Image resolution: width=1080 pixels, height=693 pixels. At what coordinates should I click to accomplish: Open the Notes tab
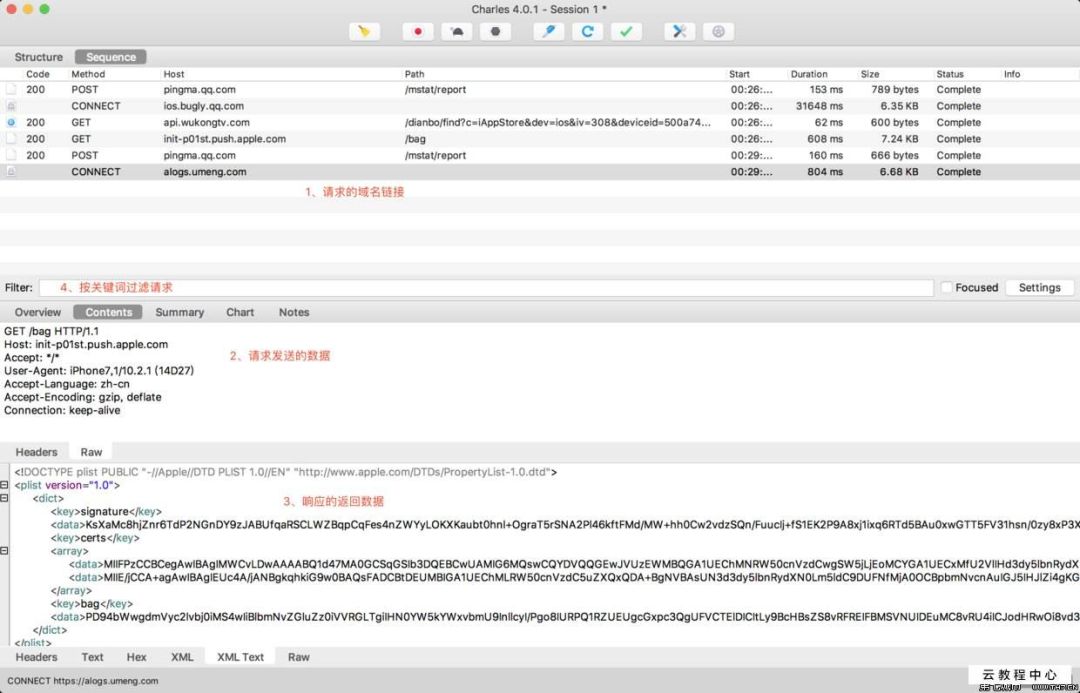(x=294, y=312)
